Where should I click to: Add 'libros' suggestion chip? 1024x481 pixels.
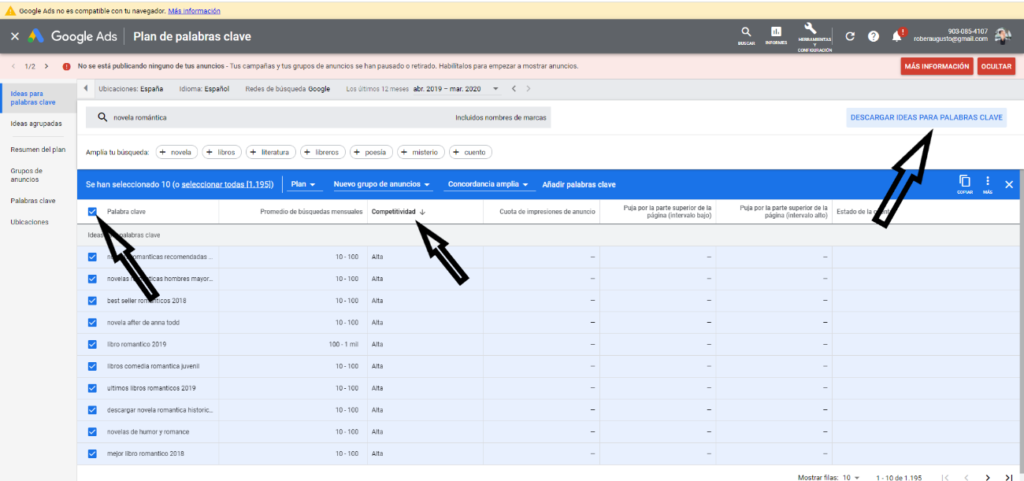(x=221, y=152)
